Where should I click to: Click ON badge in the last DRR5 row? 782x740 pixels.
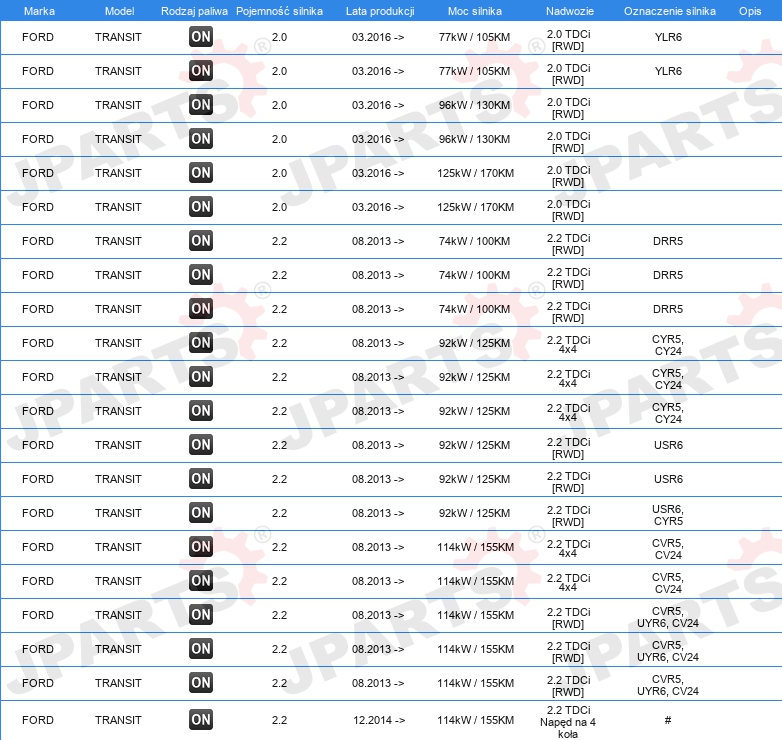click(201, 309)
